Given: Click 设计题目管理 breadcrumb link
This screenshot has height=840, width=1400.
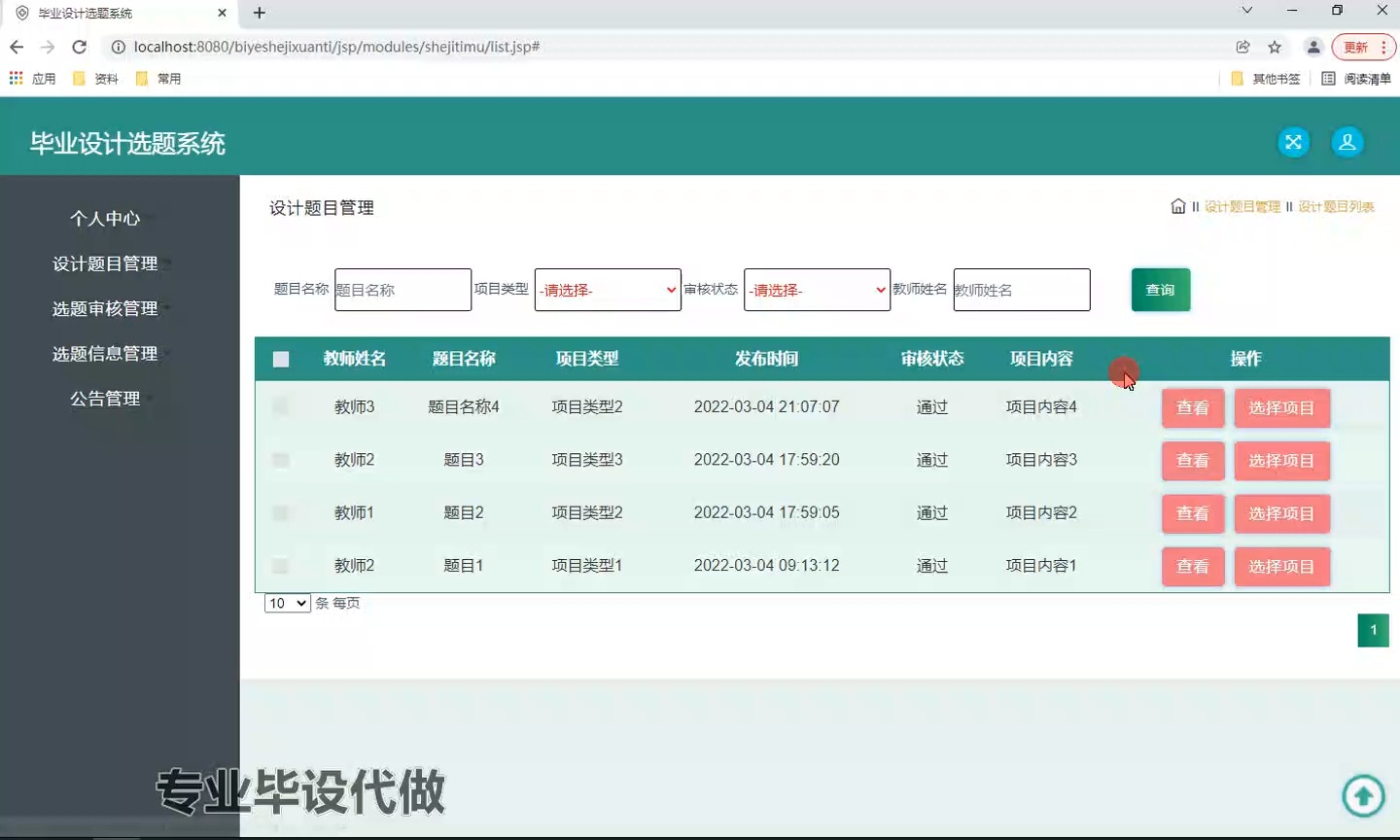Looking at the screenshot, I should point(1242,206).
